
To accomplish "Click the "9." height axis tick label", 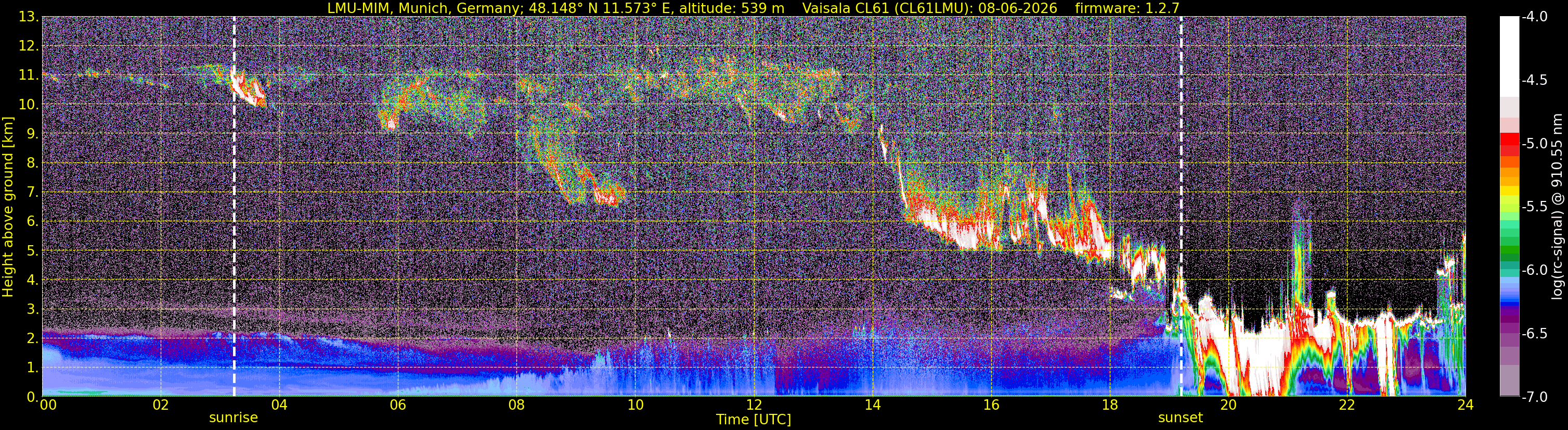I will pos(32,134).
